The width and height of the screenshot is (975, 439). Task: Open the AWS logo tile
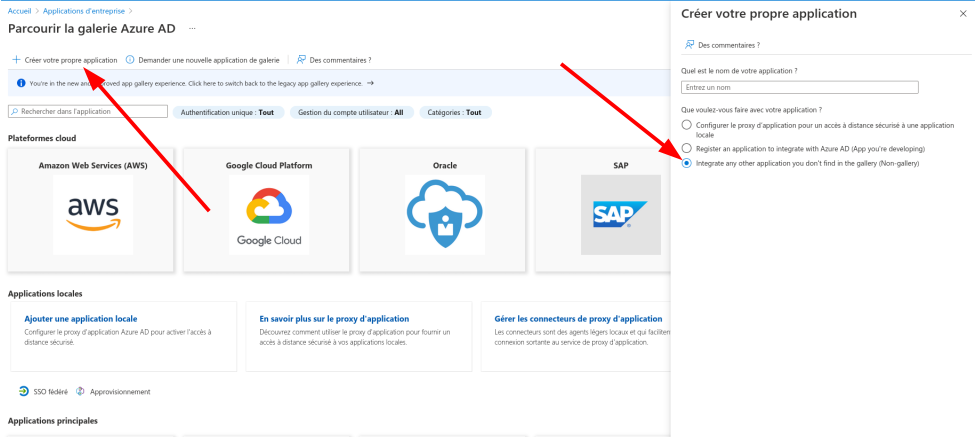click(93, 215)
